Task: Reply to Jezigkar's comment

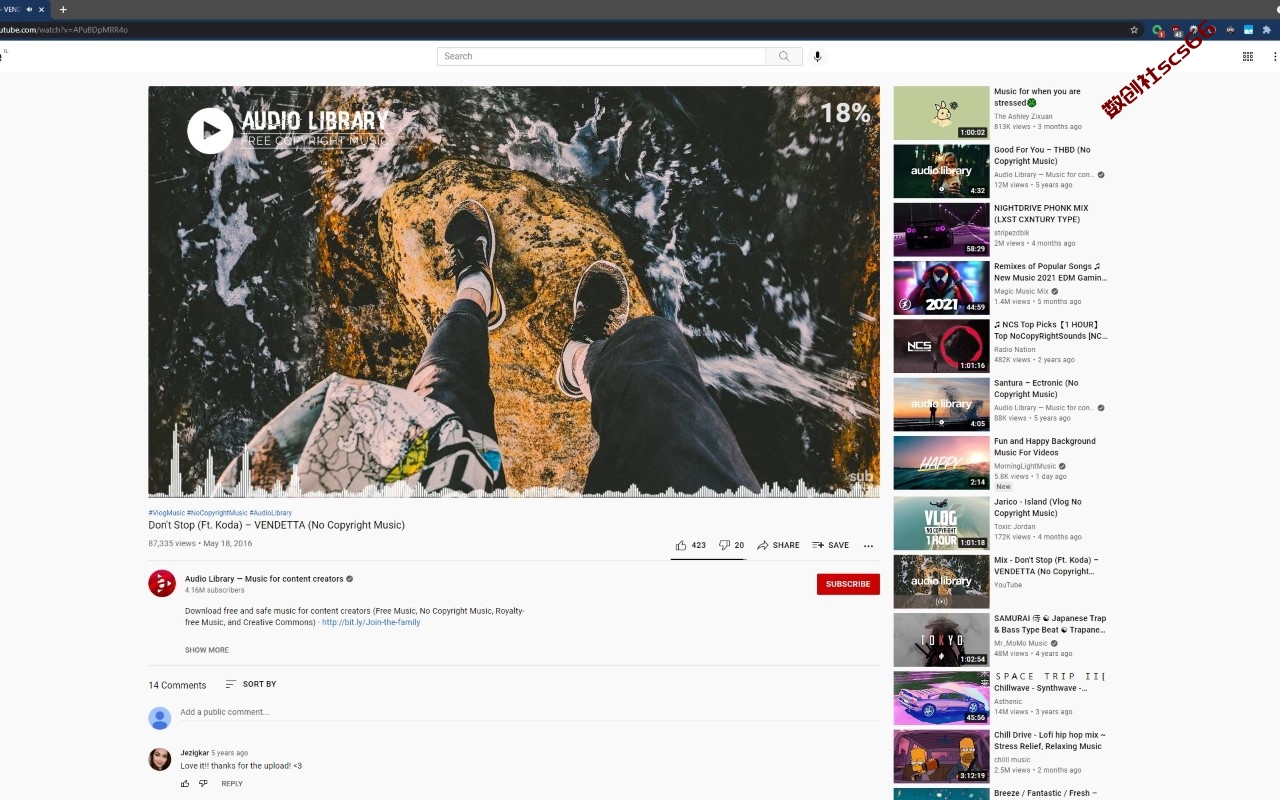Action: coord(232,783)
